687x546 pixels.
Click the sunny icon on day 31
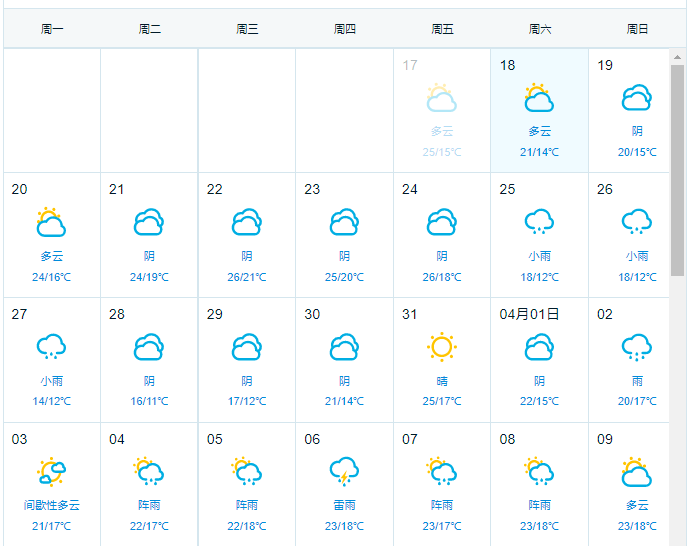441,347
